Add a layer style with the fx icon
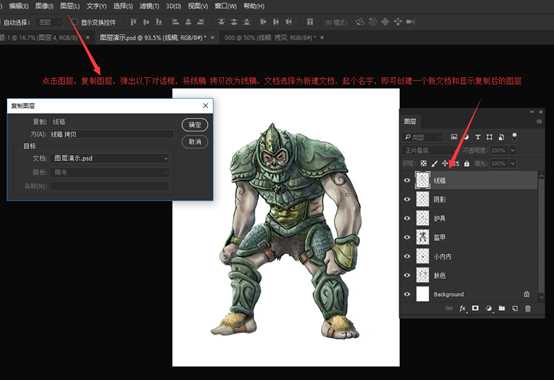The height and width of the screenshot is (380, 554). [462, 308]
